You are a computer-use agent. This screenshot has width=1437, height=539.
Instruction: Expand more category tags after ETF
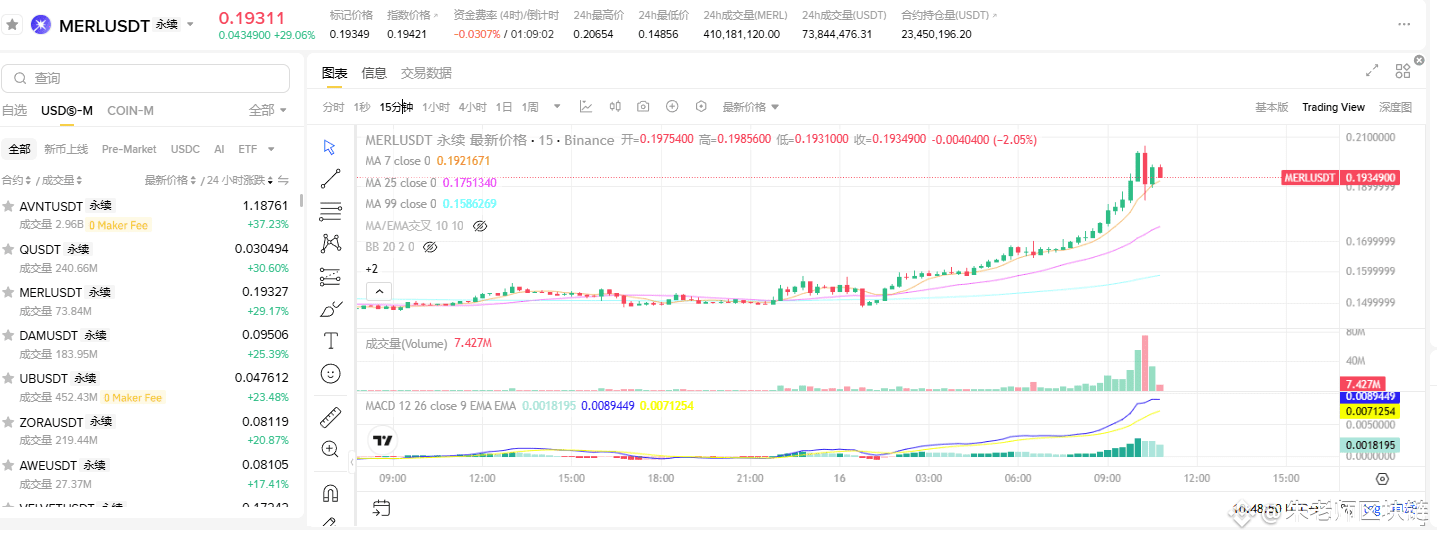[271, 149]
